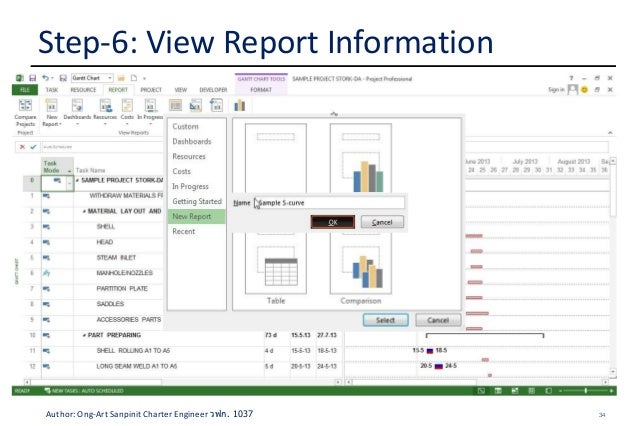This screenshot has width=638, height=426.
Task: Click the Costs report icon in ribbon
Action: [127, 105]
